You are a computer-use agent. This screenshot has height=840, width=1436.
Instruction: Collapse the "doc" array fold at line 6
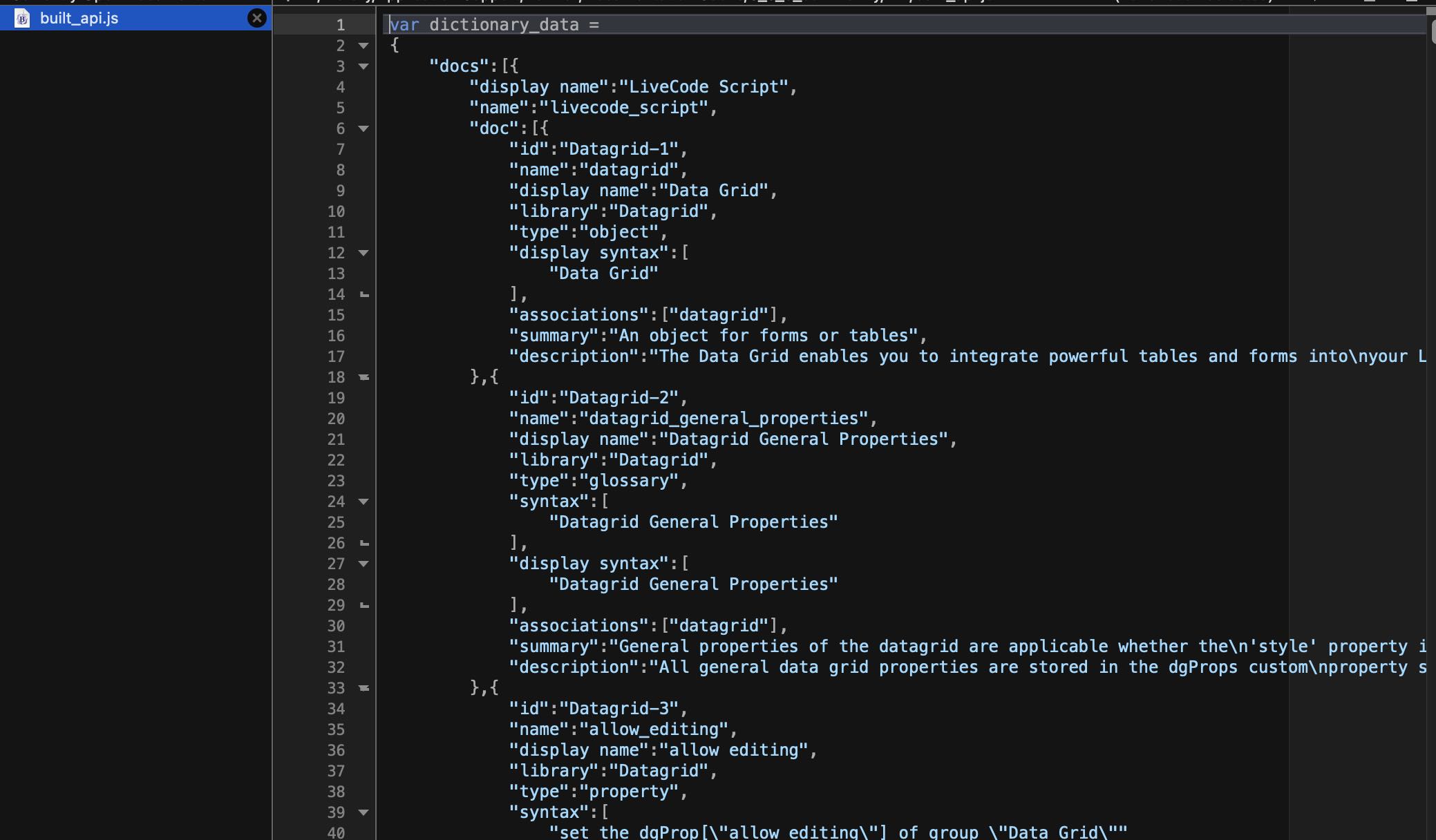363,128
